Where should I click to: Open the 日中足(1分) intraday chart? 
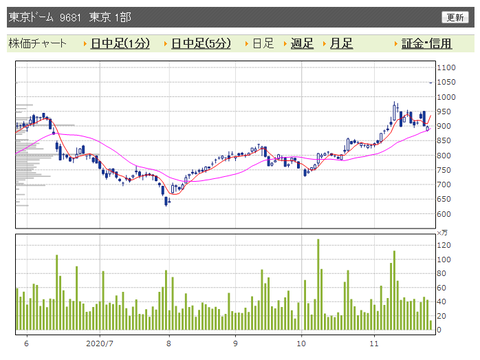120,44
